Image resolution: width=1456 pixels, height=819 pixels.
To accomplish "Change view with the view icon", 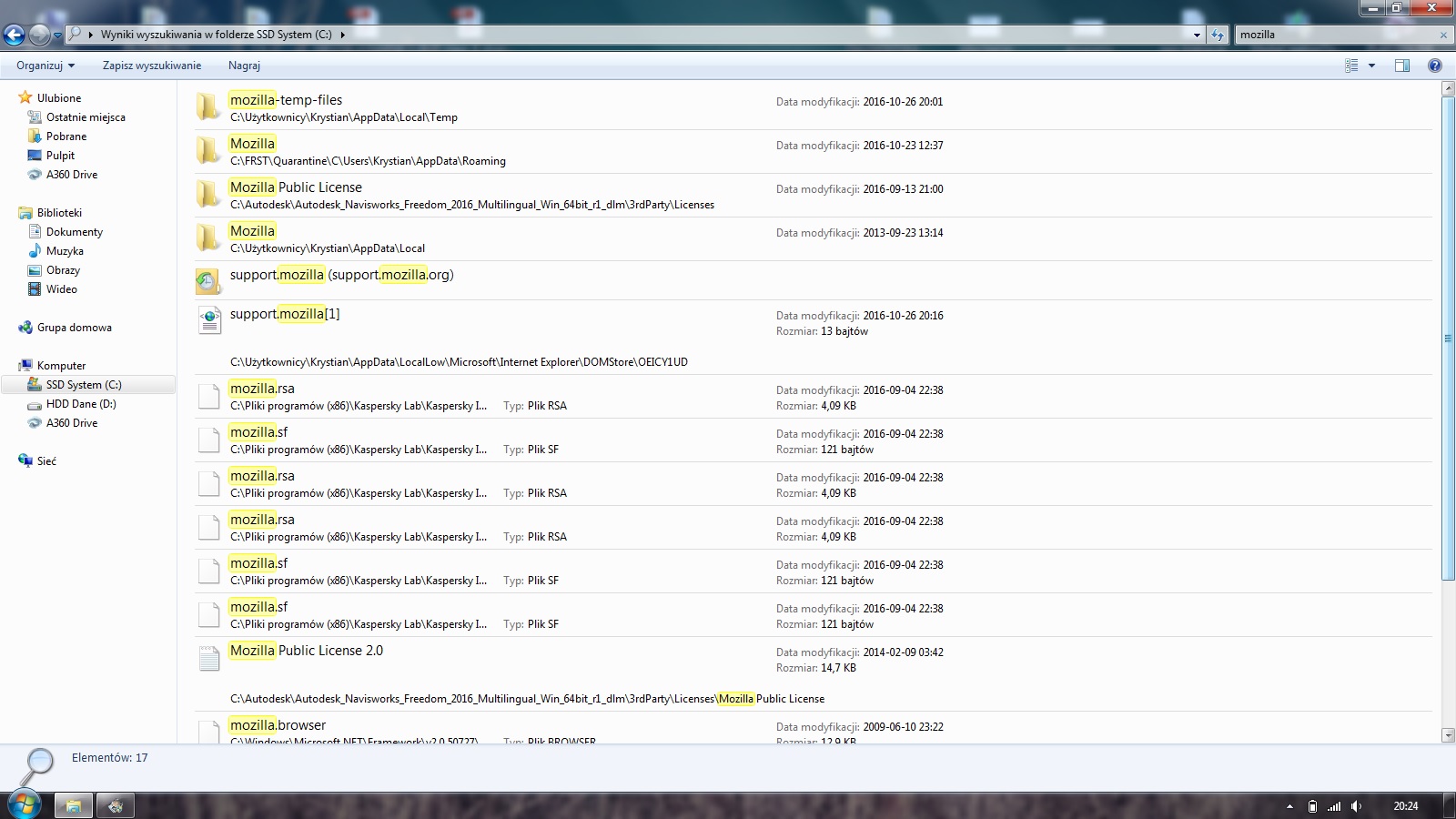I will click(1351, 66).
